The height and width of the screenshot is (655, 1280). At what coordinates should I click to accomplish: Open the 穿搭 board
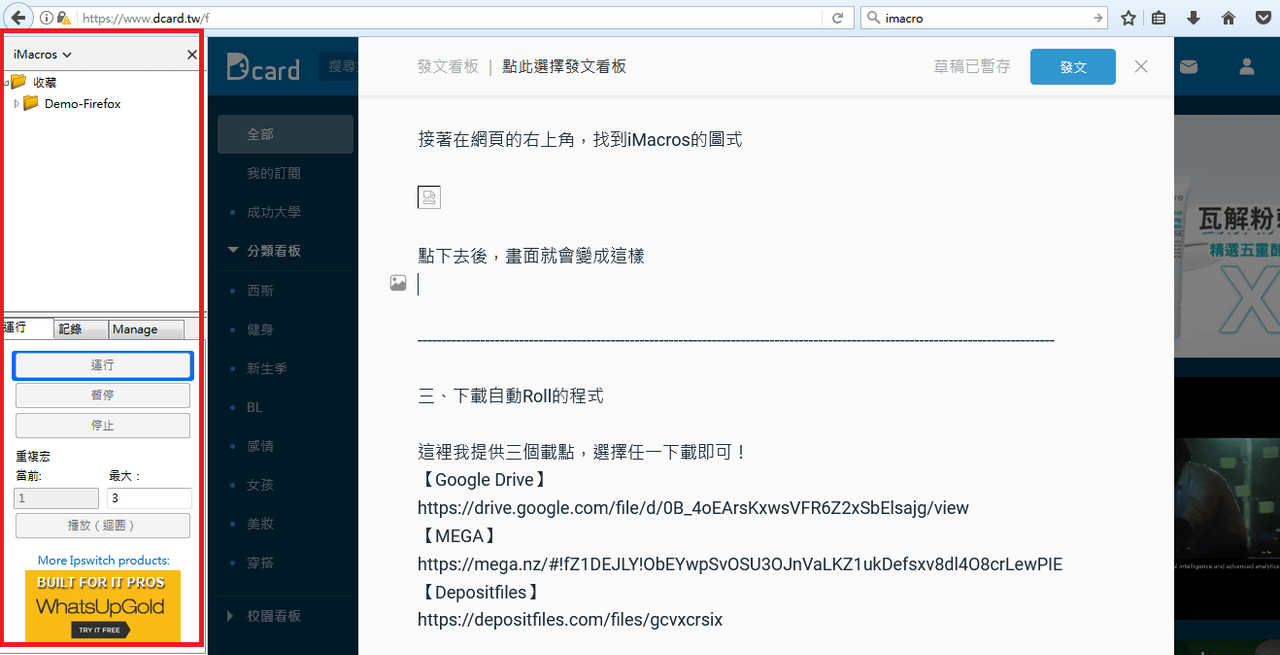click(260, 563)
